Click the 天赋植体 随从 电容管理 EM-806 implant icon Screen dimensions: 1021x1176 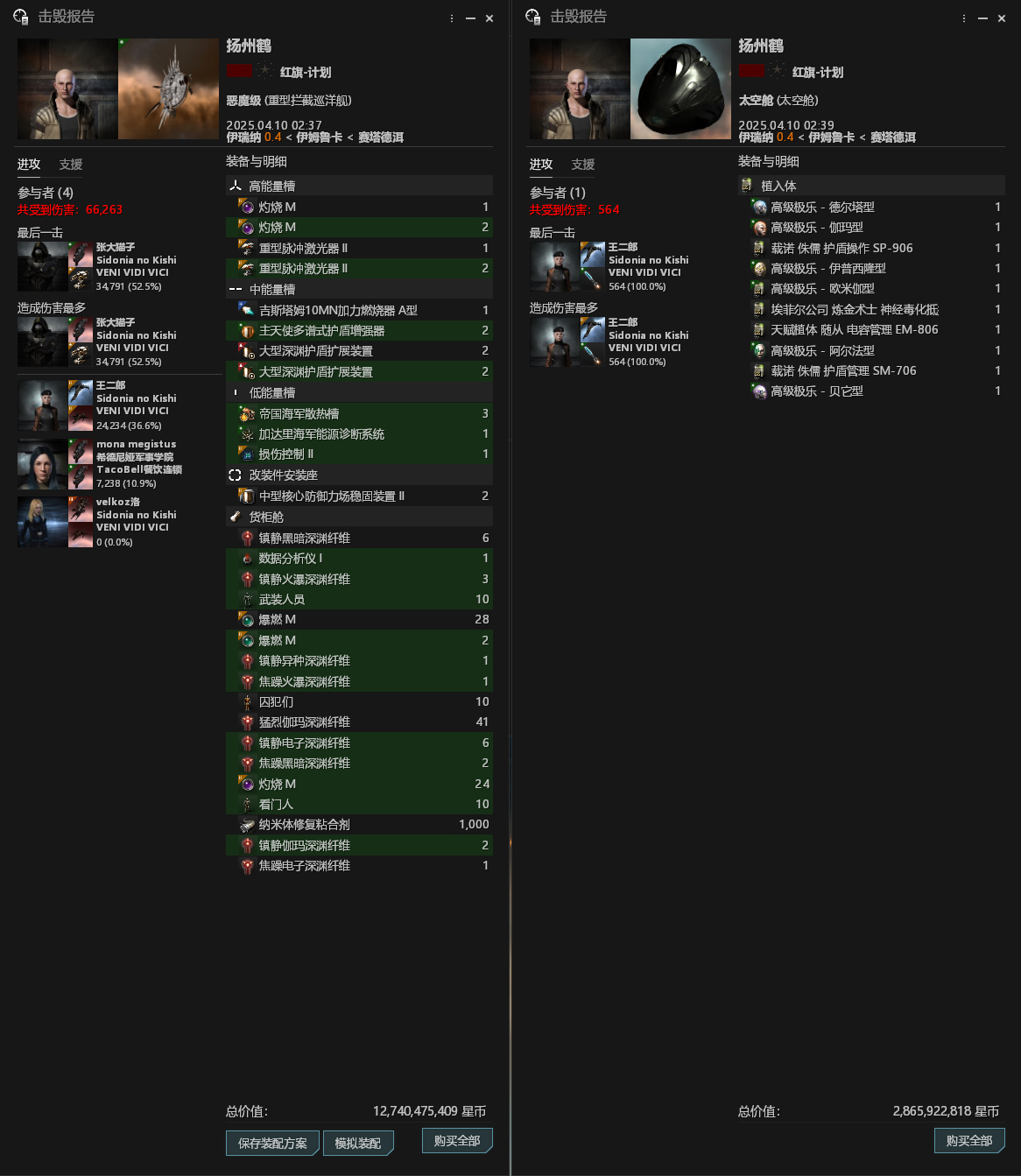click(759, 329)
